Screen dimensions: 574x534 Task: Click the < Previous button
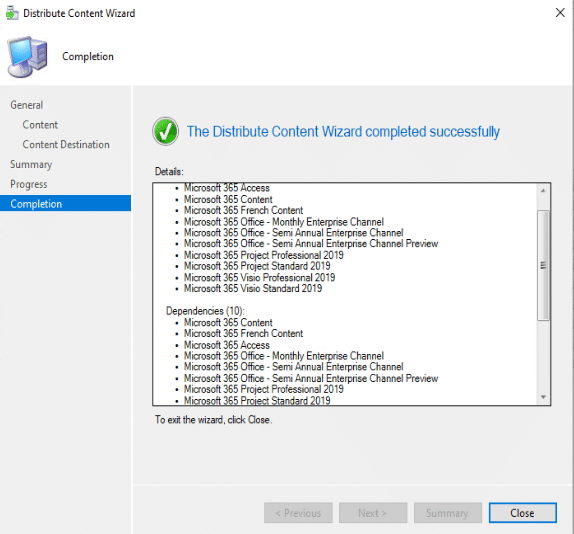(x=298, y=513)
